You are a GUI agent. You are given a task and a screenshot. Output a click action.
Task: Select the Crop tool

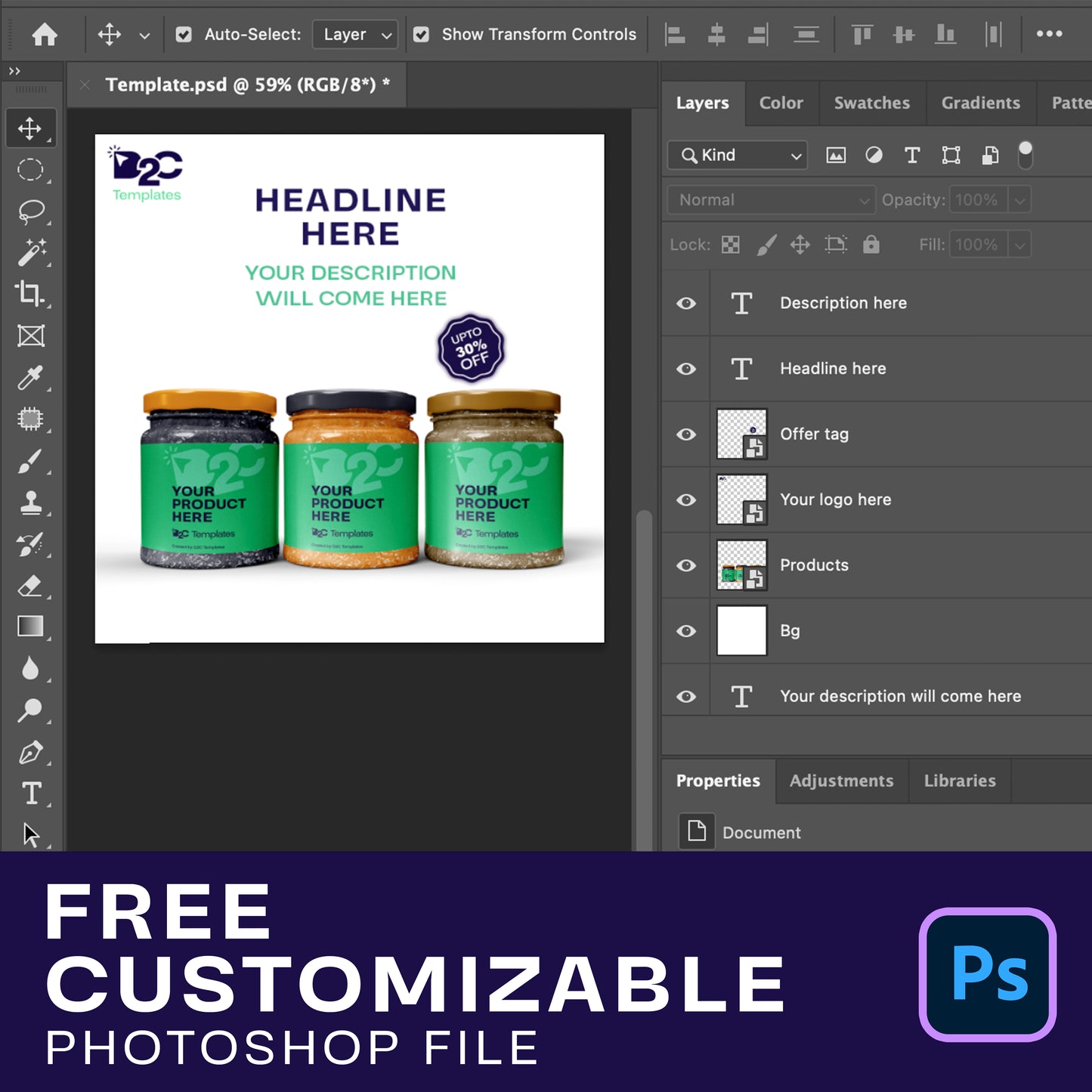[x=30, y=293]
